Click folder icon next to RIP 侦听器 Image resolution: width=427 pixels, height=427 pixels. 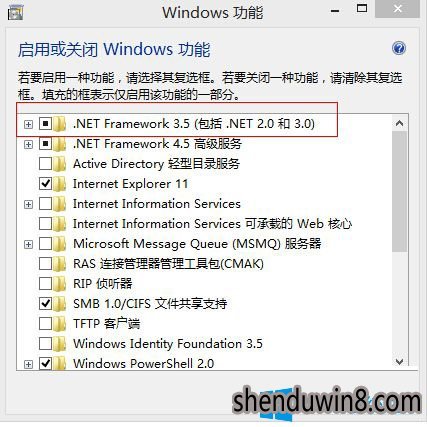click(x=59, y=284)
